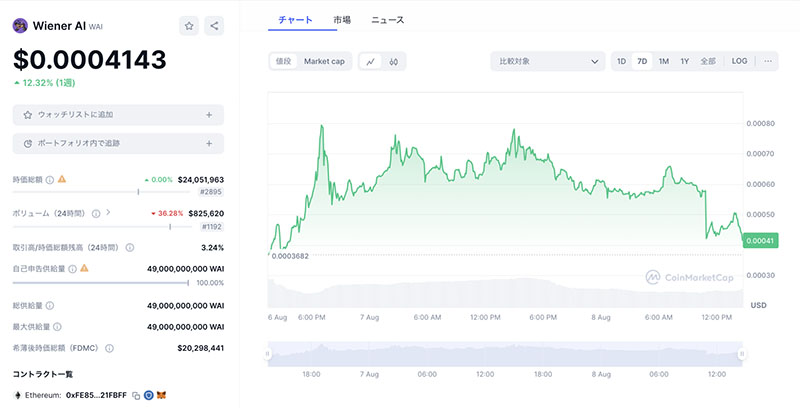Open the share icon button
The width and height of the screenshot is (800, 409).
[214, 25]
